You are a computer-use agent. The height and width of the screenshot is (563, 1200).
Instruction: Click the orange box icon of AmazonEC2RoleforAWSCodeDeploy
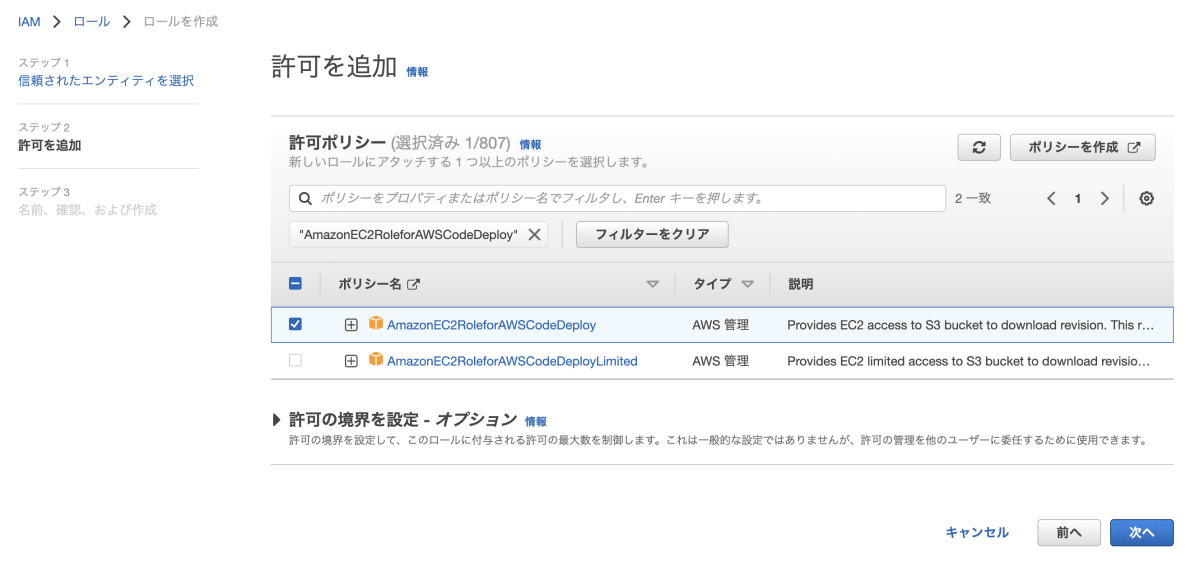[x=376, y=323]
